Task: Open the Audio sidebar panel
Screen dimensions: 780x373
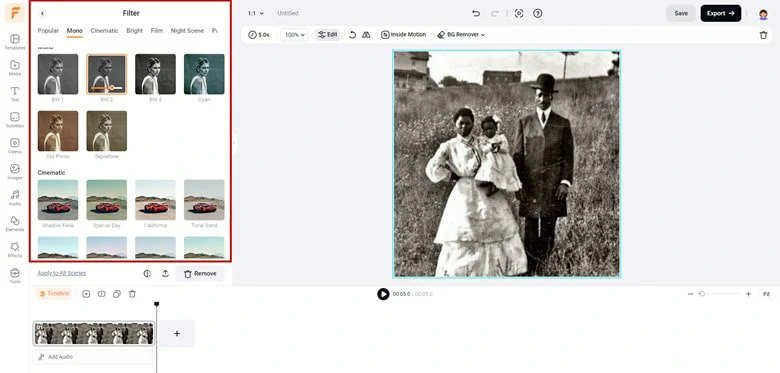Action: pos(15,197)
